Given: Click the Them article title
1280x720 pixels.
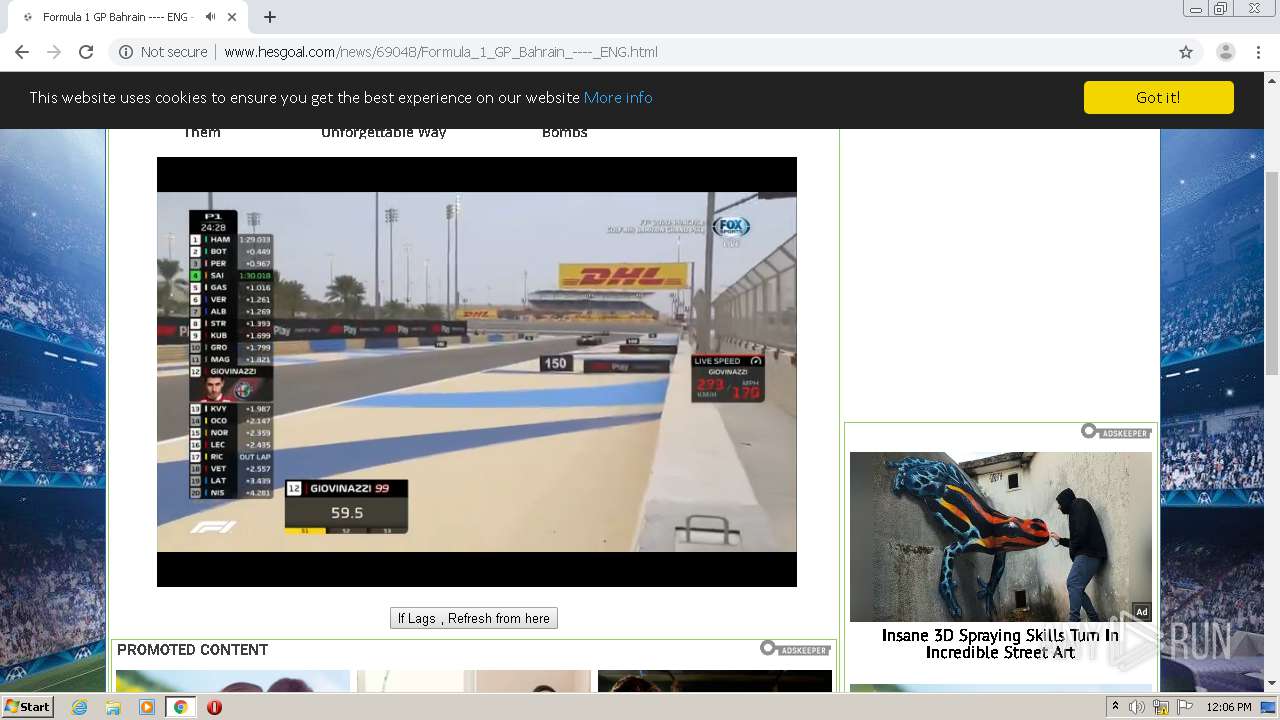Looking at the screenshot, I should point(202,133).
